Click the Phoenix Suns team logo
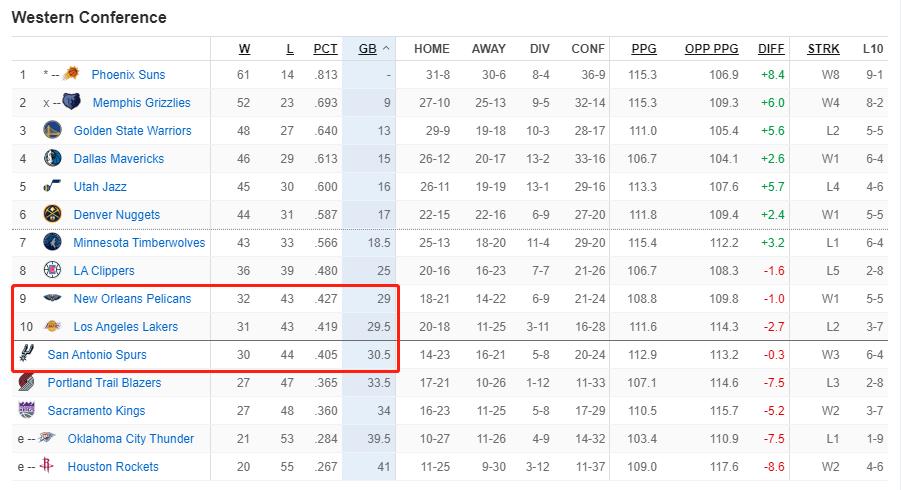Image resolution: width=901 pixels, height=490 pixels. click(71, 74)
